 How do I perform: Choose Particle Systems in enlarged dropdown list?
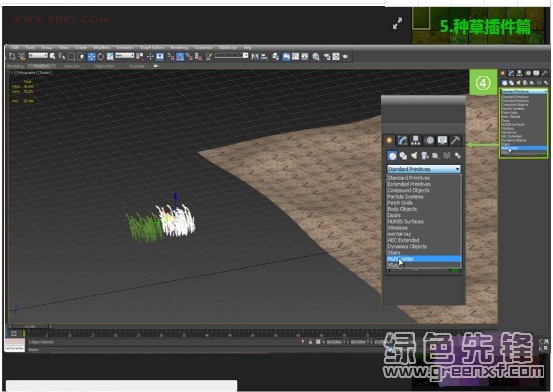point(424,197)
